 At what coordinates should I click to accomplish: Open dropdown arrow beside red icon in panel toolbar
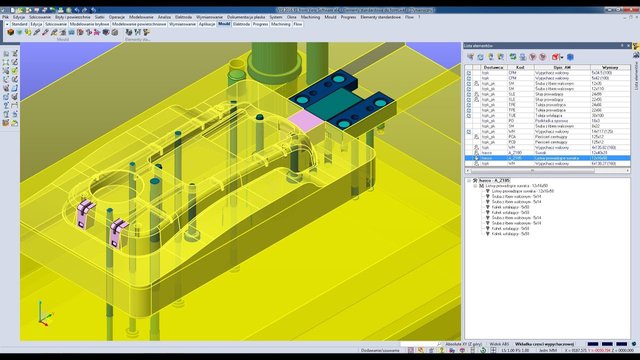point(562,58)
